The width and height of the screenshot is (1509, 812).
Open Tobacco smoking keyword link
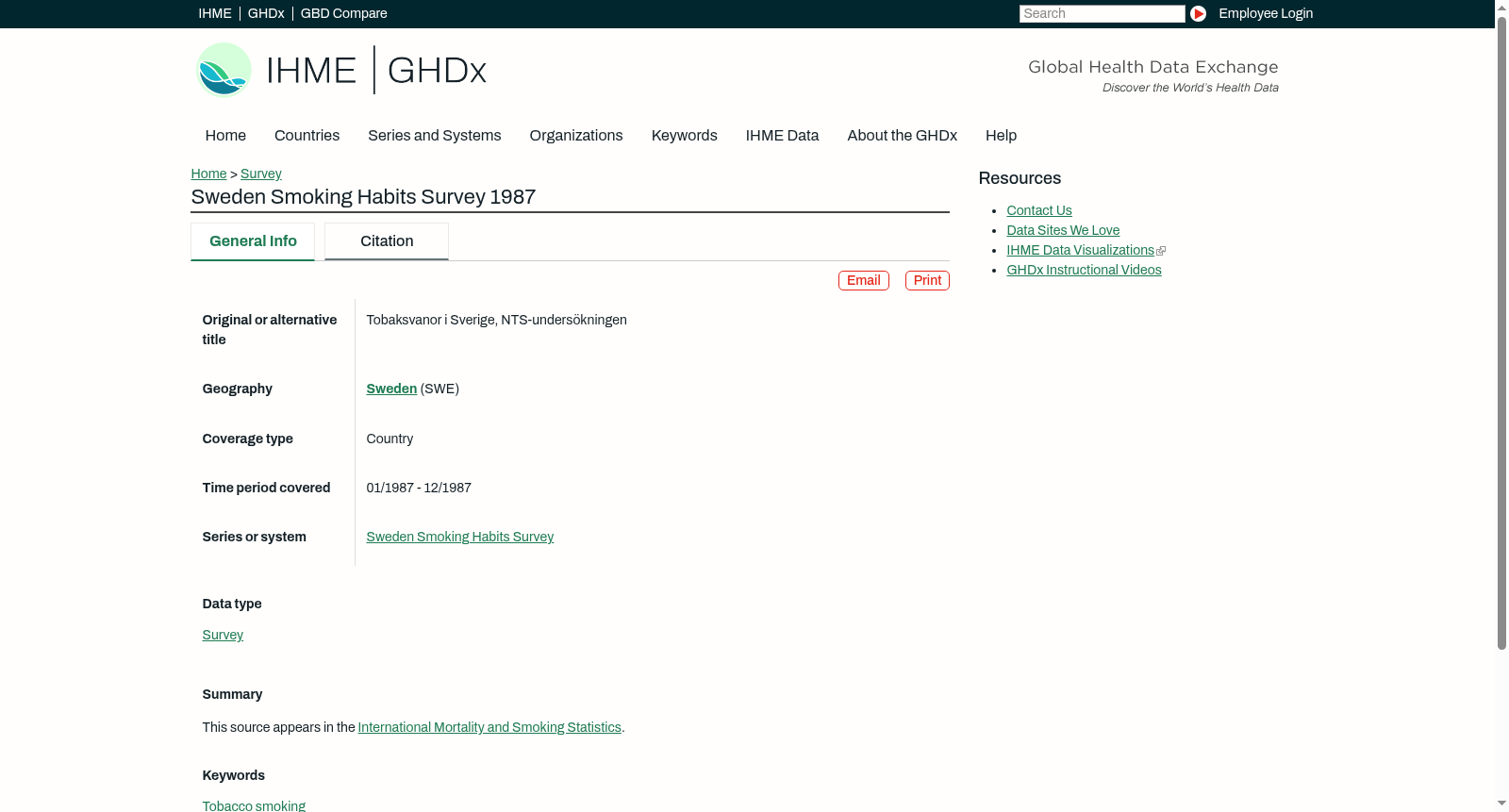pos(254,806)
